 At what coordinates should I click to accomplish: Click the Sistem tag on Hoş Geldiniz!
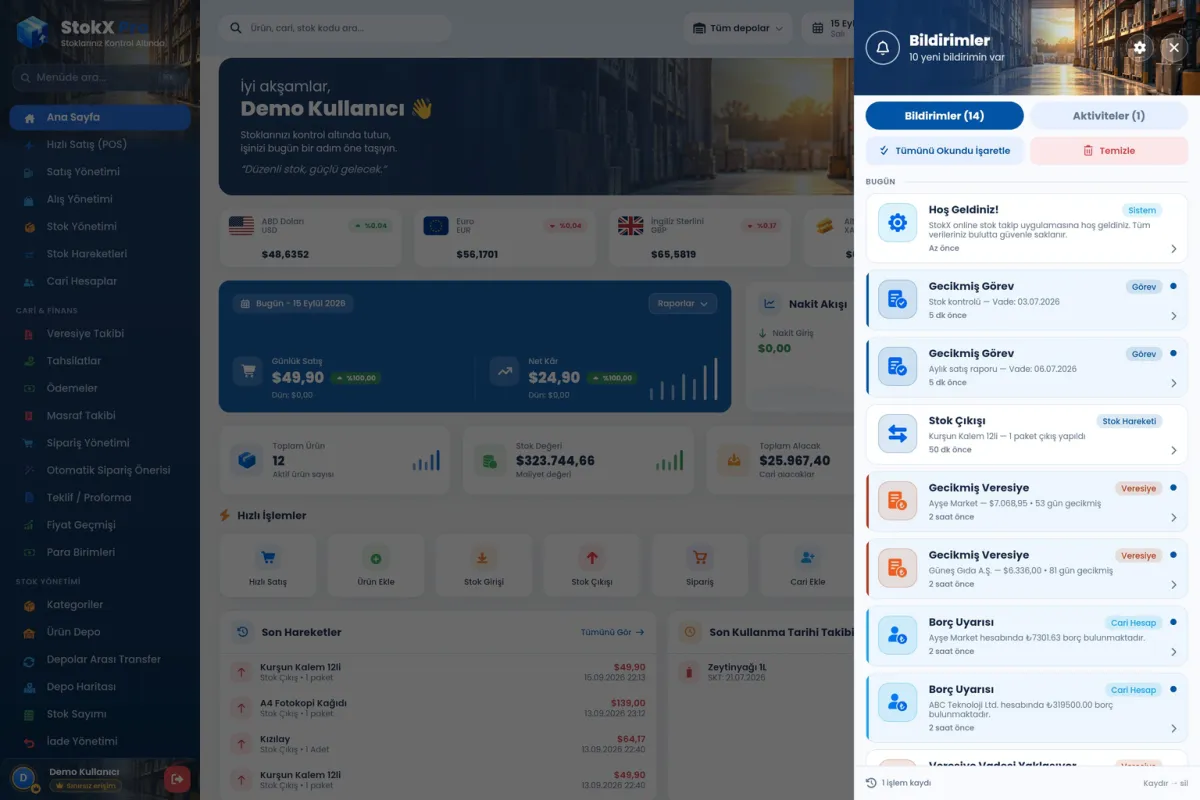click(1142, 210)
